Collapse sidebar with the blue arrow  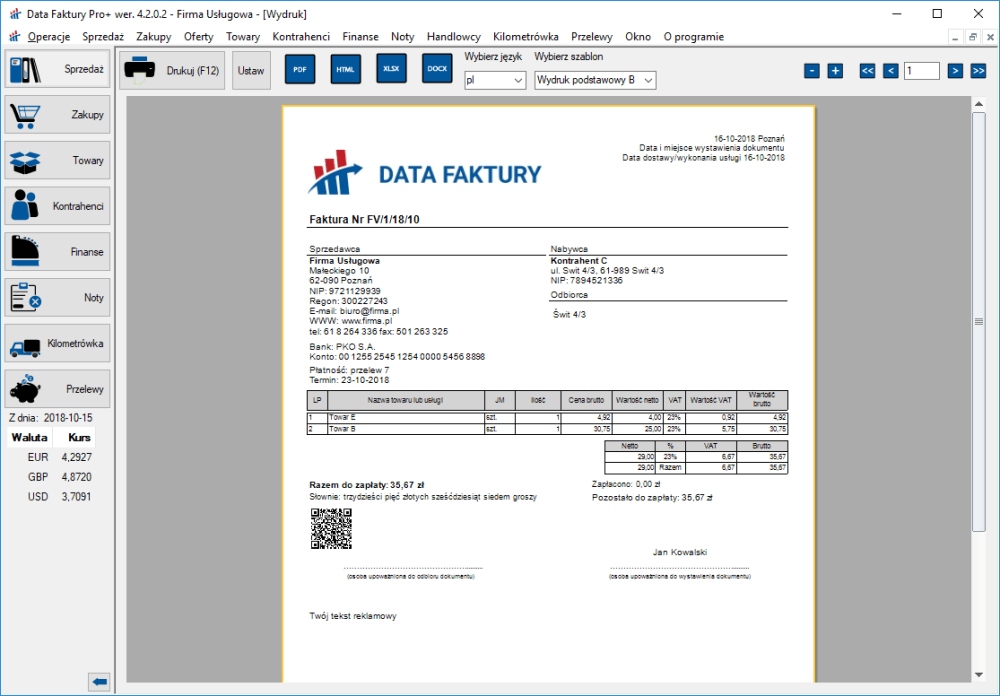(99, 682)
